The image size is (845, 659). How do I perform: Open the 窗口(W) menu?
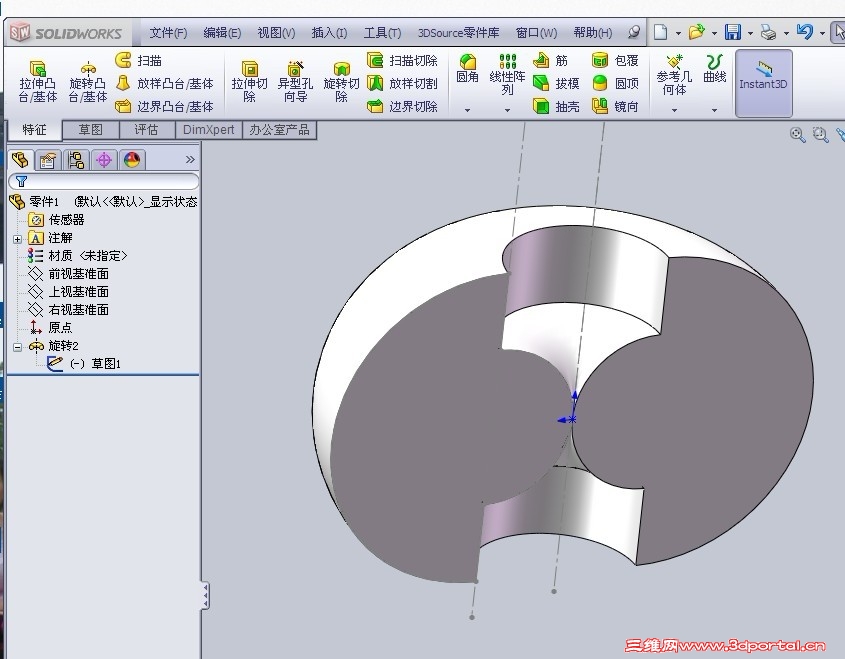click(x=536, y=33)
